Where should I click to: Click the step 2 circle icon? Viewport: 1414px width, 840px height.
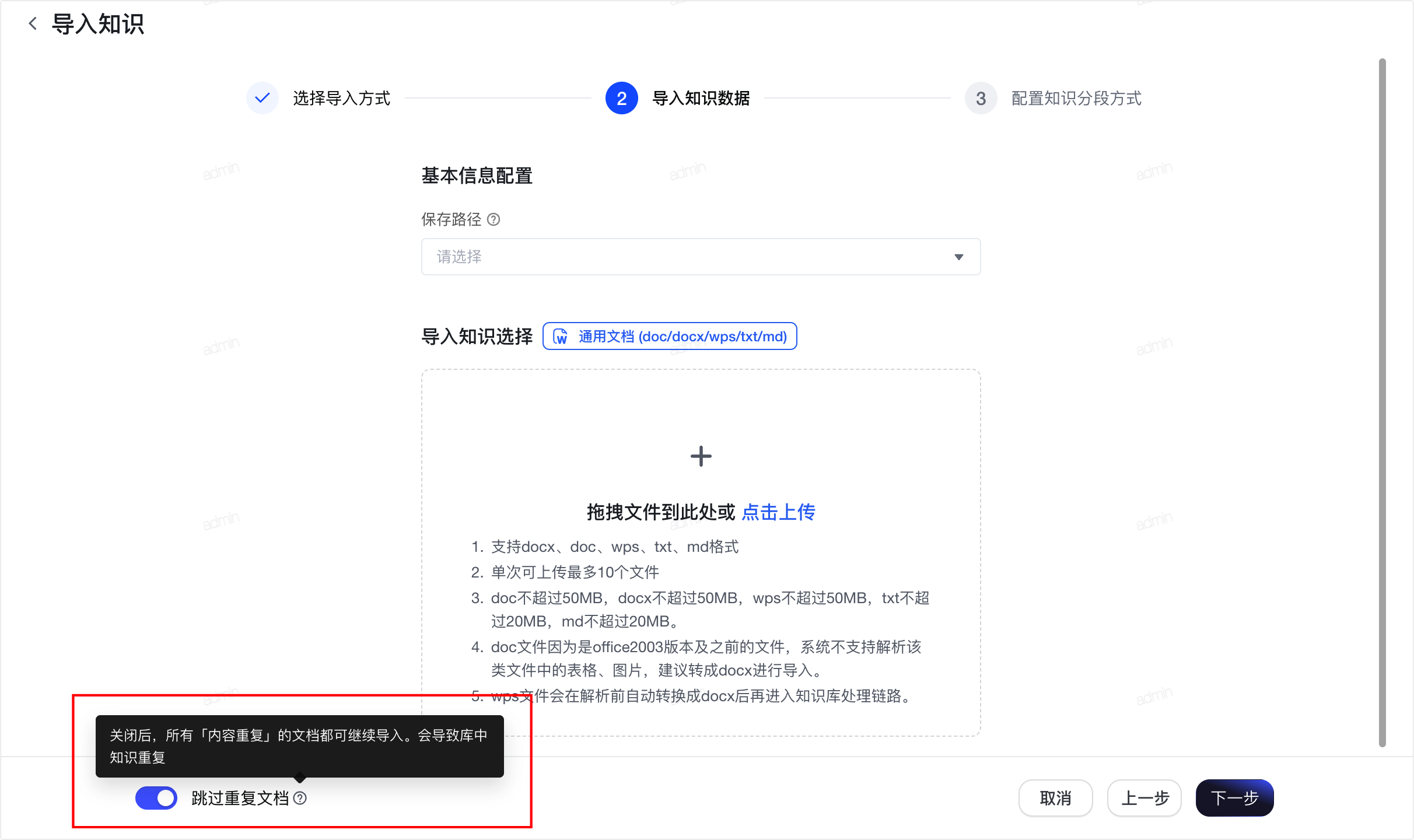click(621, 98)
